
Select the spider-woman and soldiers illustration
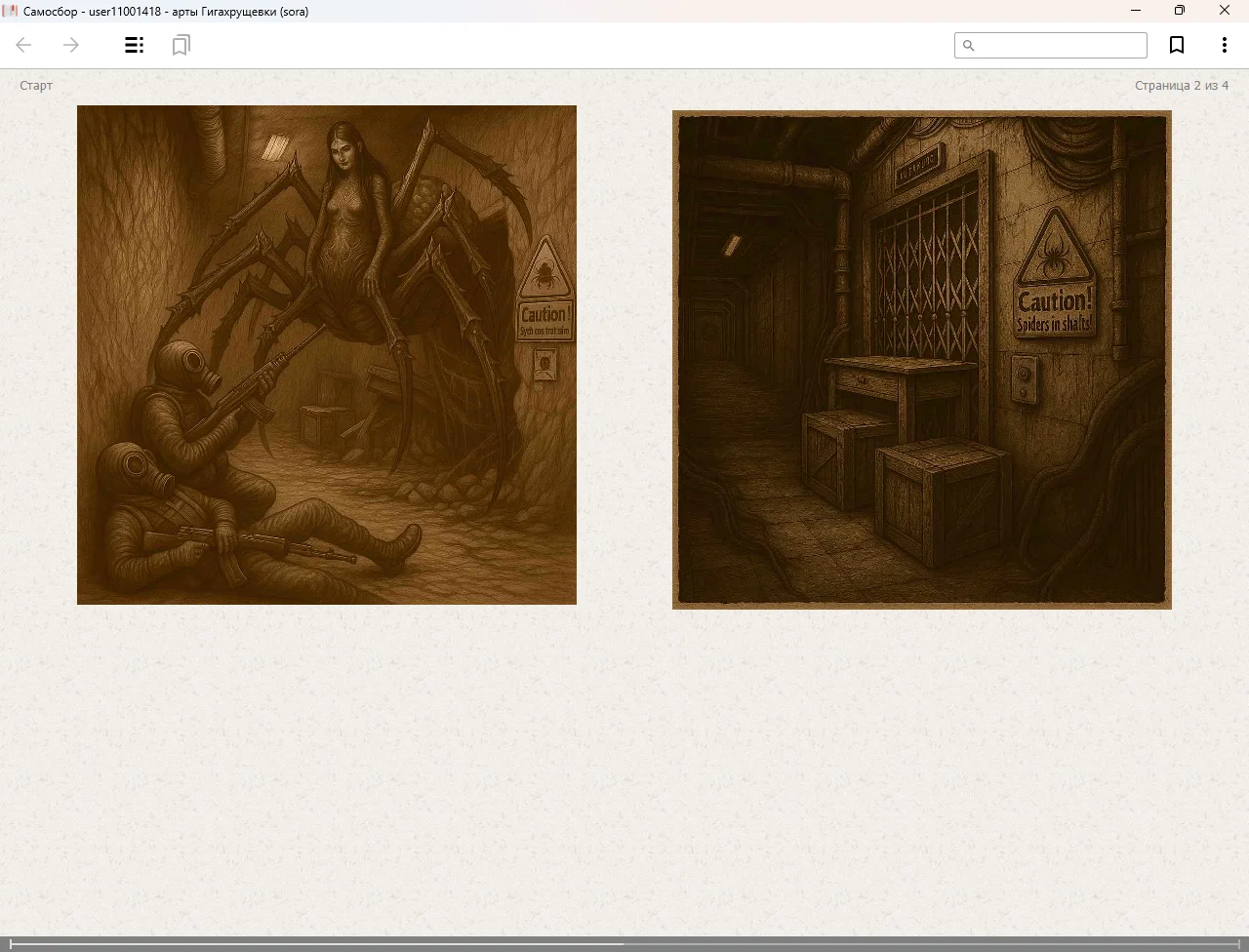click(327, 355)
